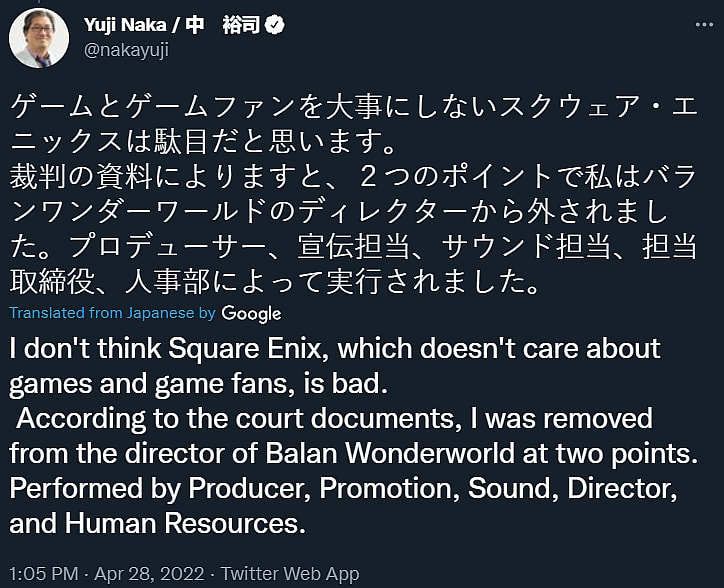The width and height of the screenshot is (724, 588).
Task: Click Yuji Naka's profile avatar photo
Action: click(39, 38)
